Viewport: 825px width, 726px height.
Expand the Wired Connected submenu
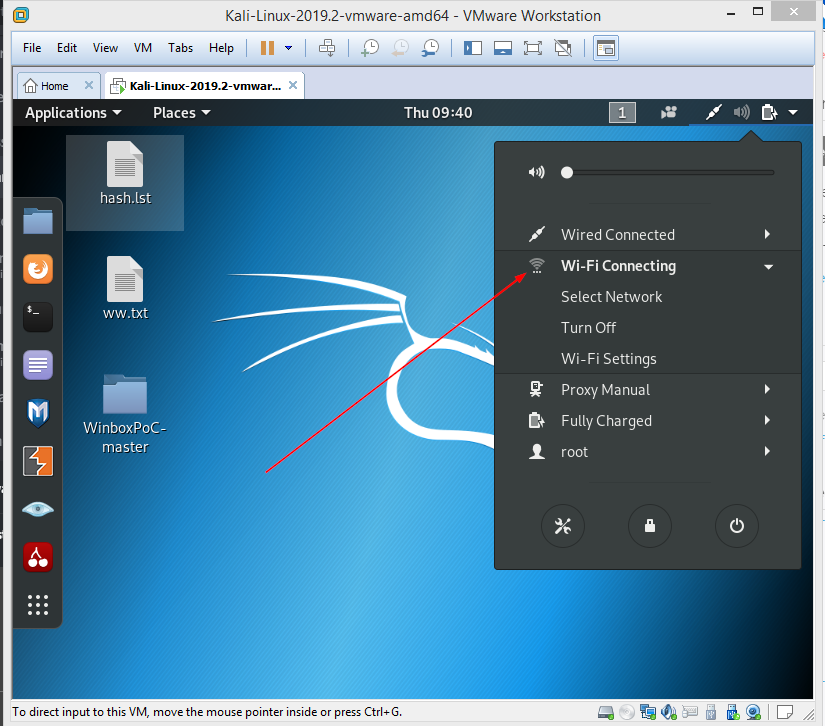click(x=648, y=235)
